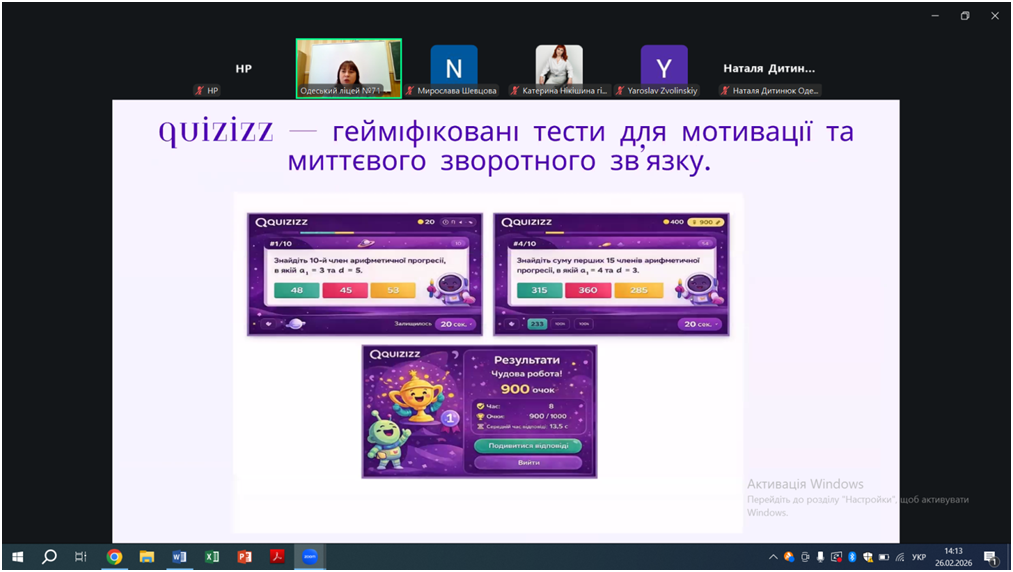Select Yaroslav Zvolinskiy participant tile
The width and height of the screenshot is (1013, 572).
(664, 68)
